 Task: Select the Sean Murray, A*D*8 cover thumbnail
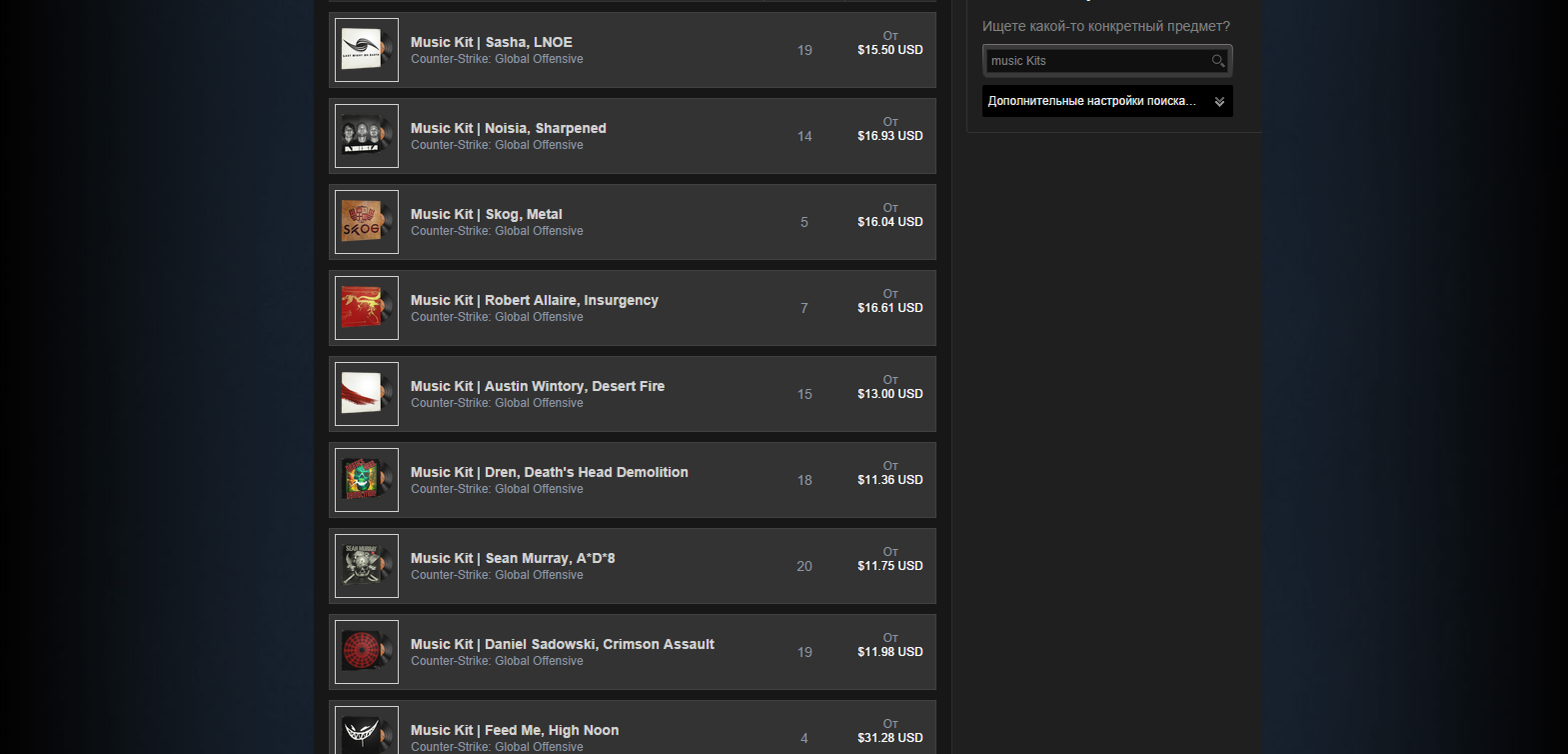point(367,566)
